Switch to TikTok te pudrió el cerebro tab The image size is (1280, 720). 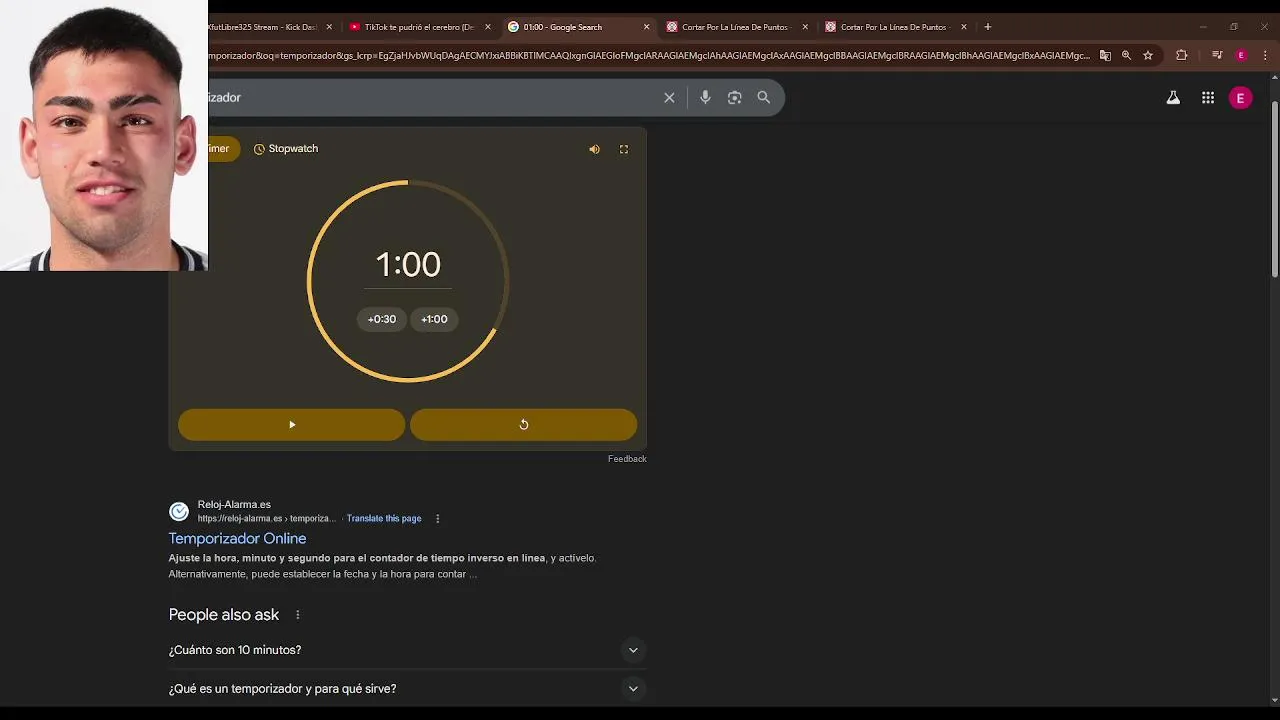[419, 27]
